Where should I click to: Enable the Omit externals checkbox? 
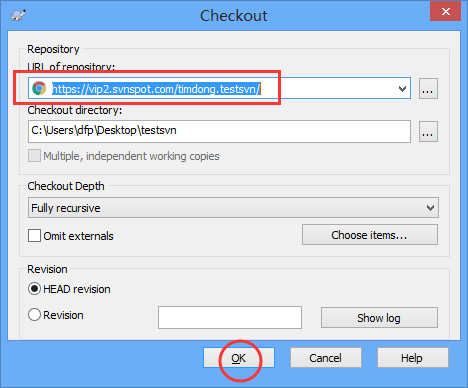pyautogui.click(x=34, y=235)
